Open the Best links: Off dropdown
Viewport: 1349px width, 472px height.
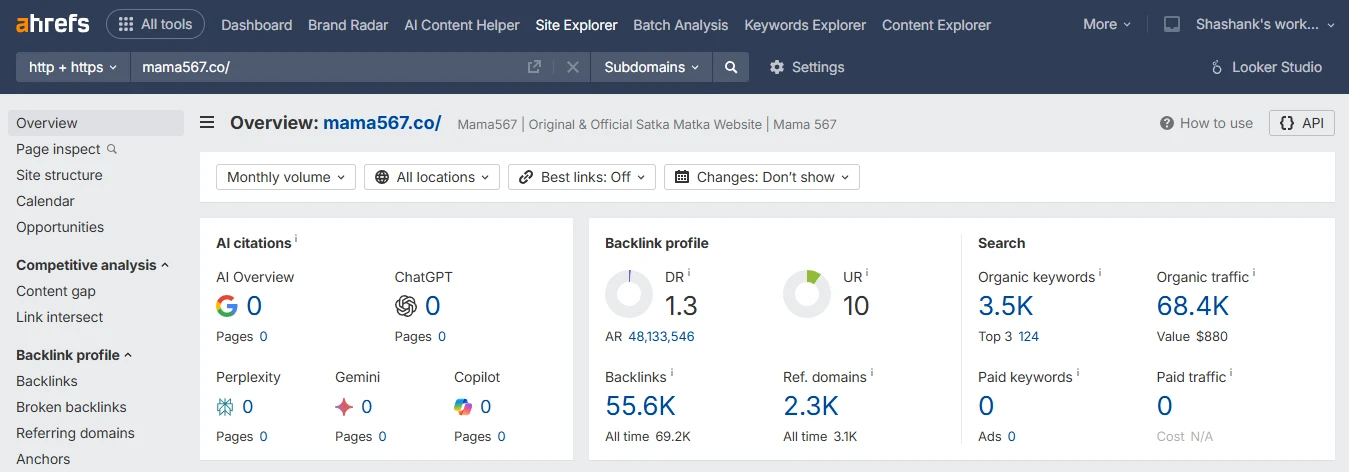coord(582,177)
